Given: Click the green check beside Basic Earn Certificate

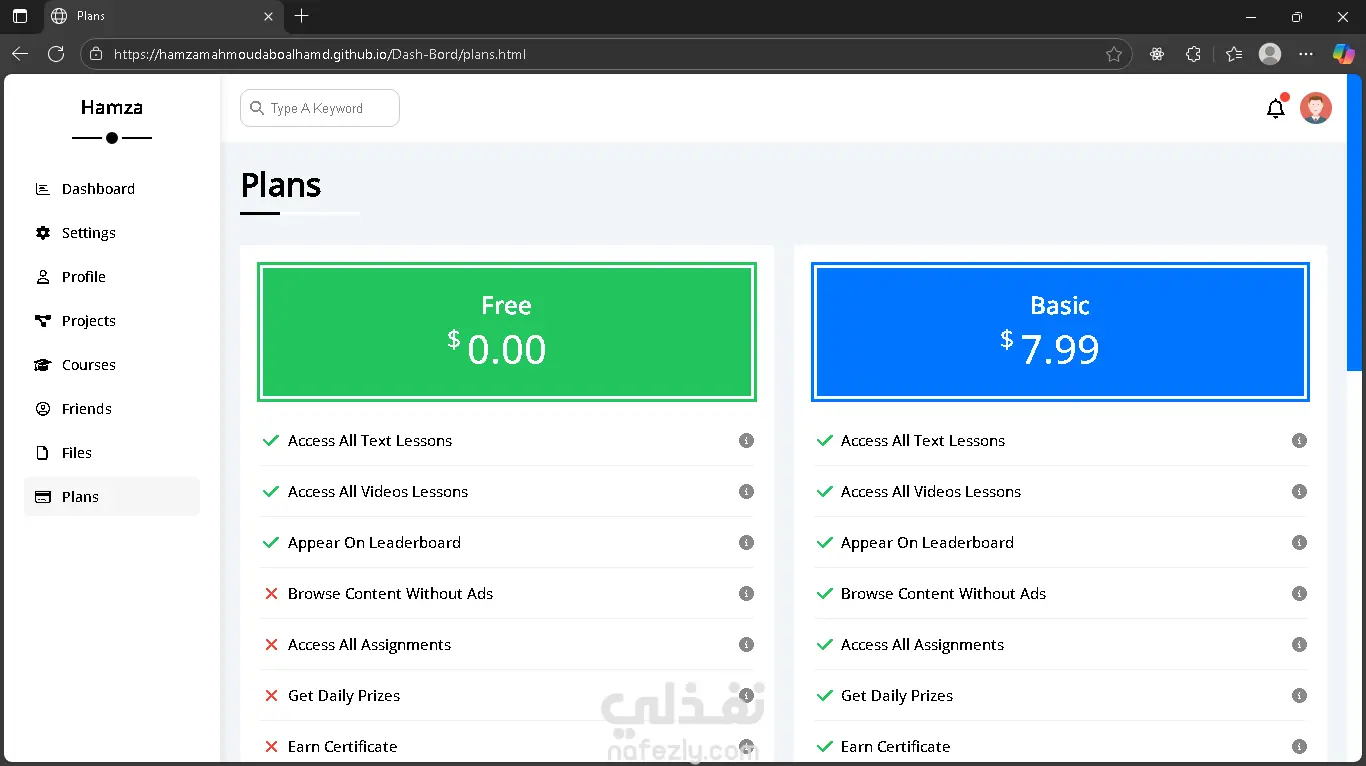Looking at the screenshot, I should click(824, 746).
